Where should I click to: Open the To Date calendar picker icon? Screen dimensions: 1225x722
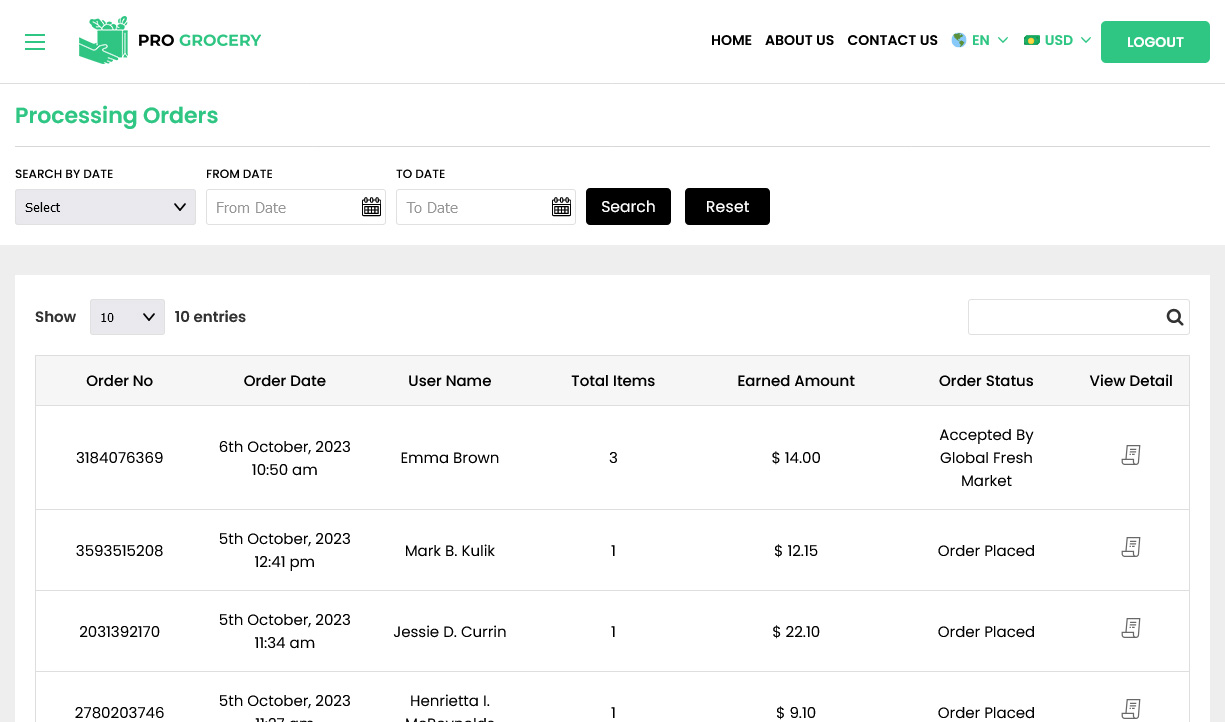(x=561, y=207)
